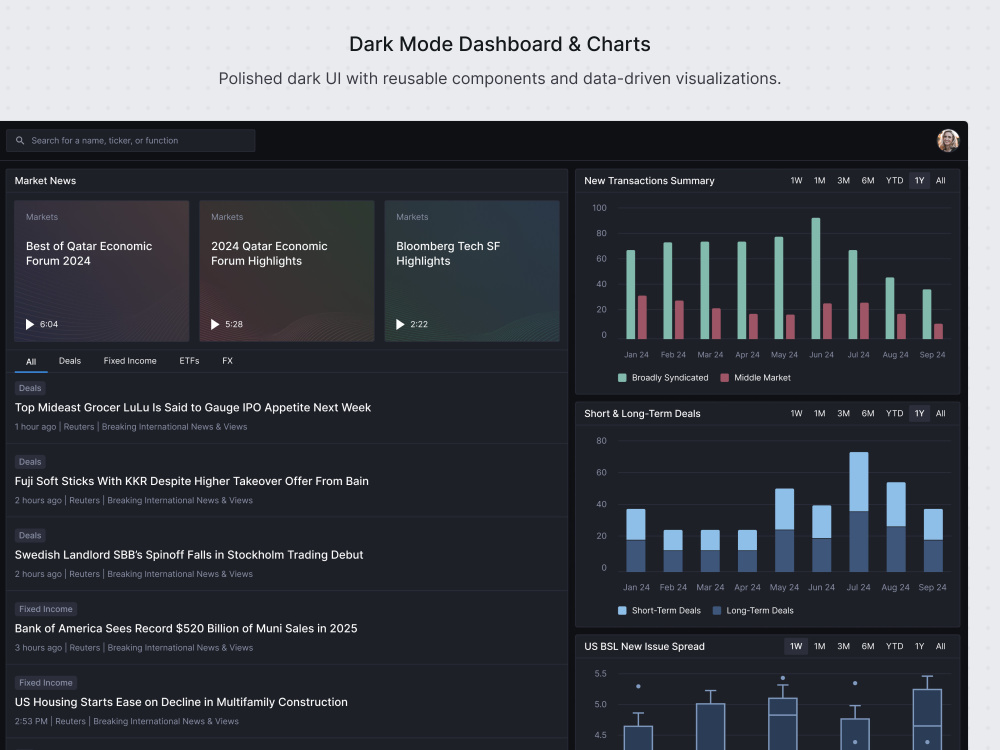Set US BSL New Issue Spread range to 1Y
1000x750 pixels.
pos(919,646)
